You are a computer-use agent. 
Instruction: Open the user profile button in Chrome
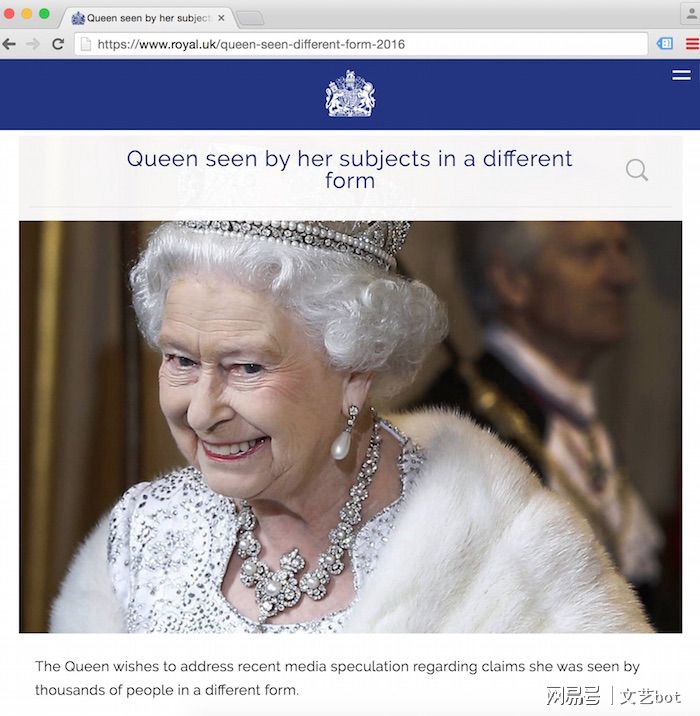[690, 14]
